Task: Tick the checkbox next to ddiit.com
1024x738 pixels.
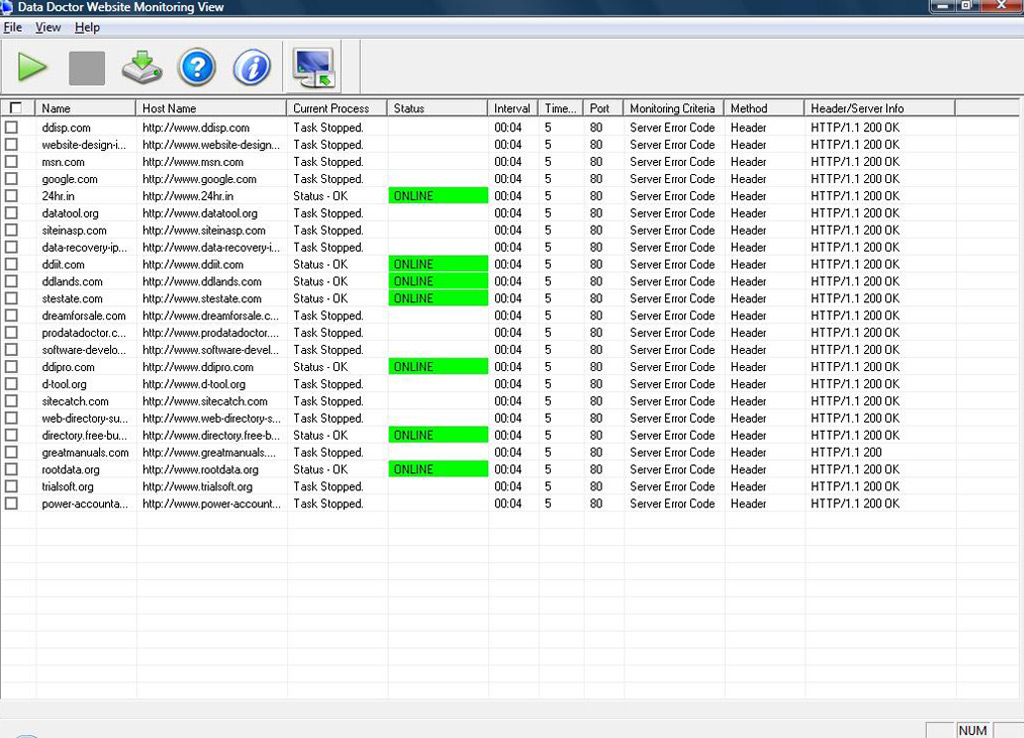Action: [11, 264]
